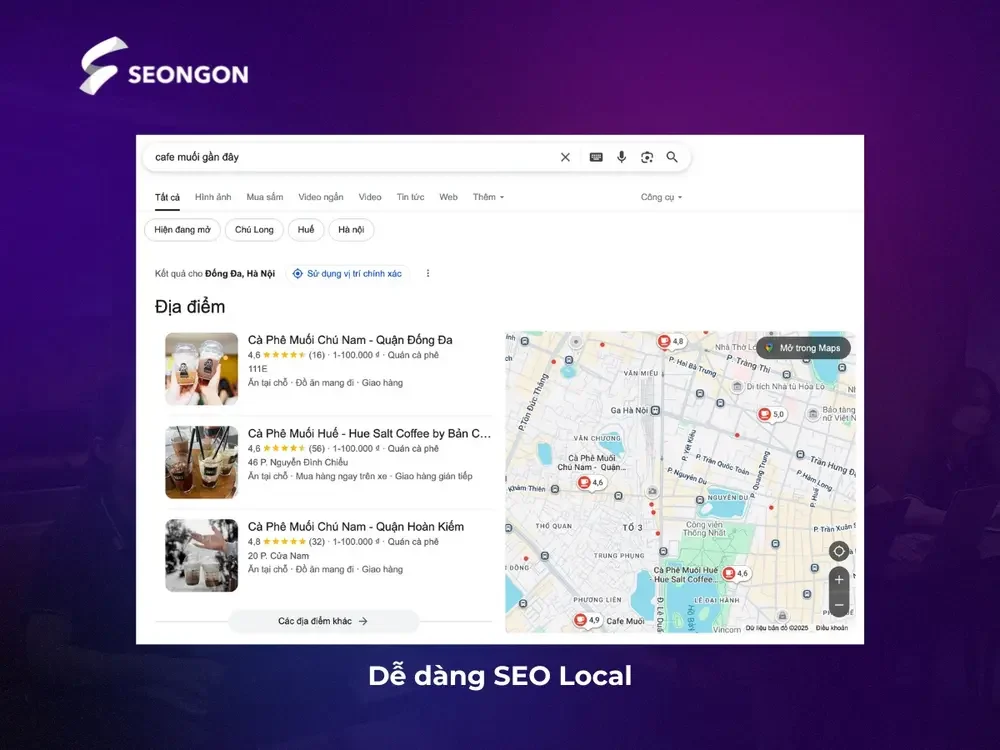Click the Địa điểm heading

[x=190, y=307]
